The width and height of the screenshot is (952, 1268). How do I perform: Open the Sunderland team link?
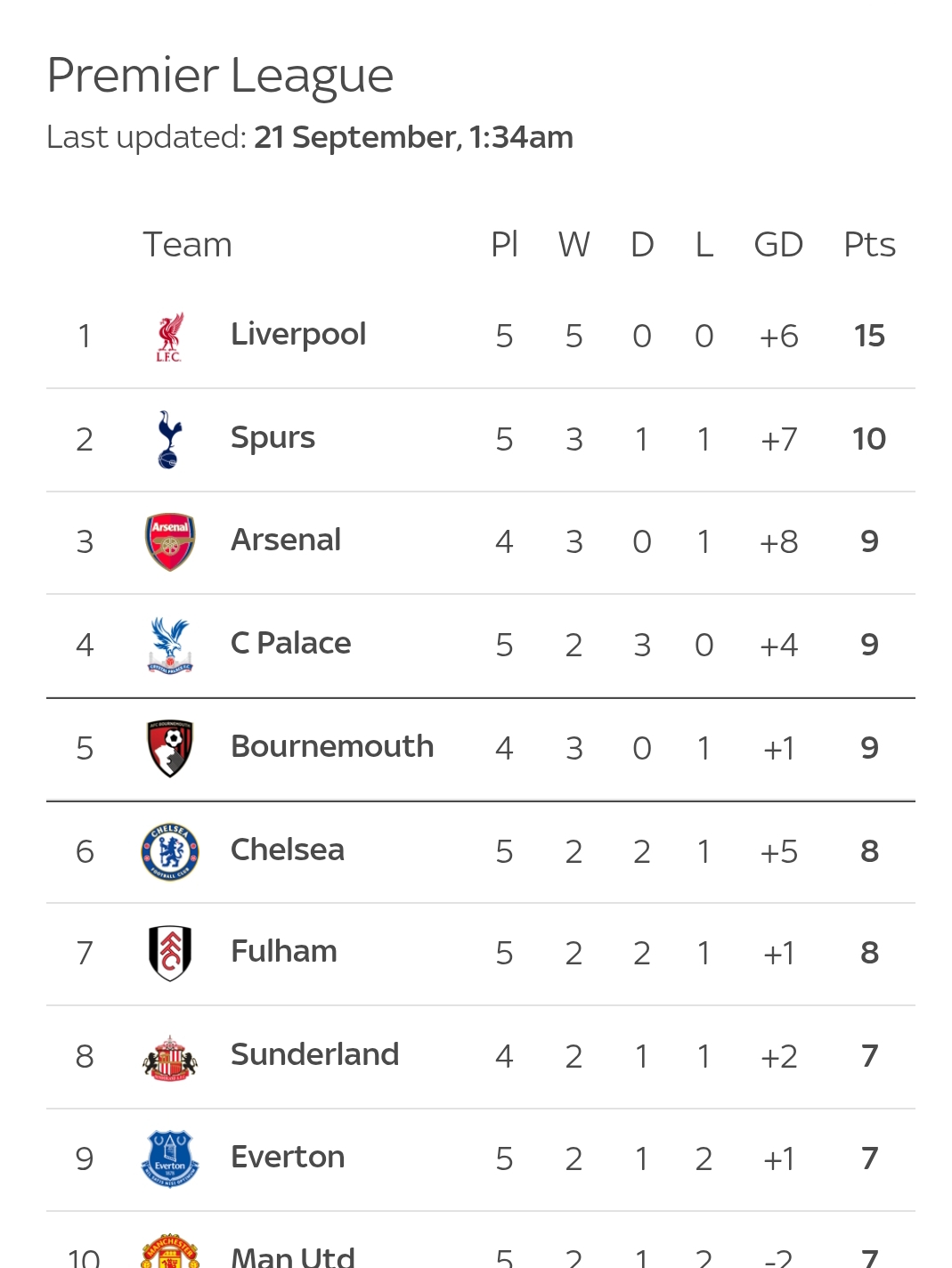pos(314,1054)
